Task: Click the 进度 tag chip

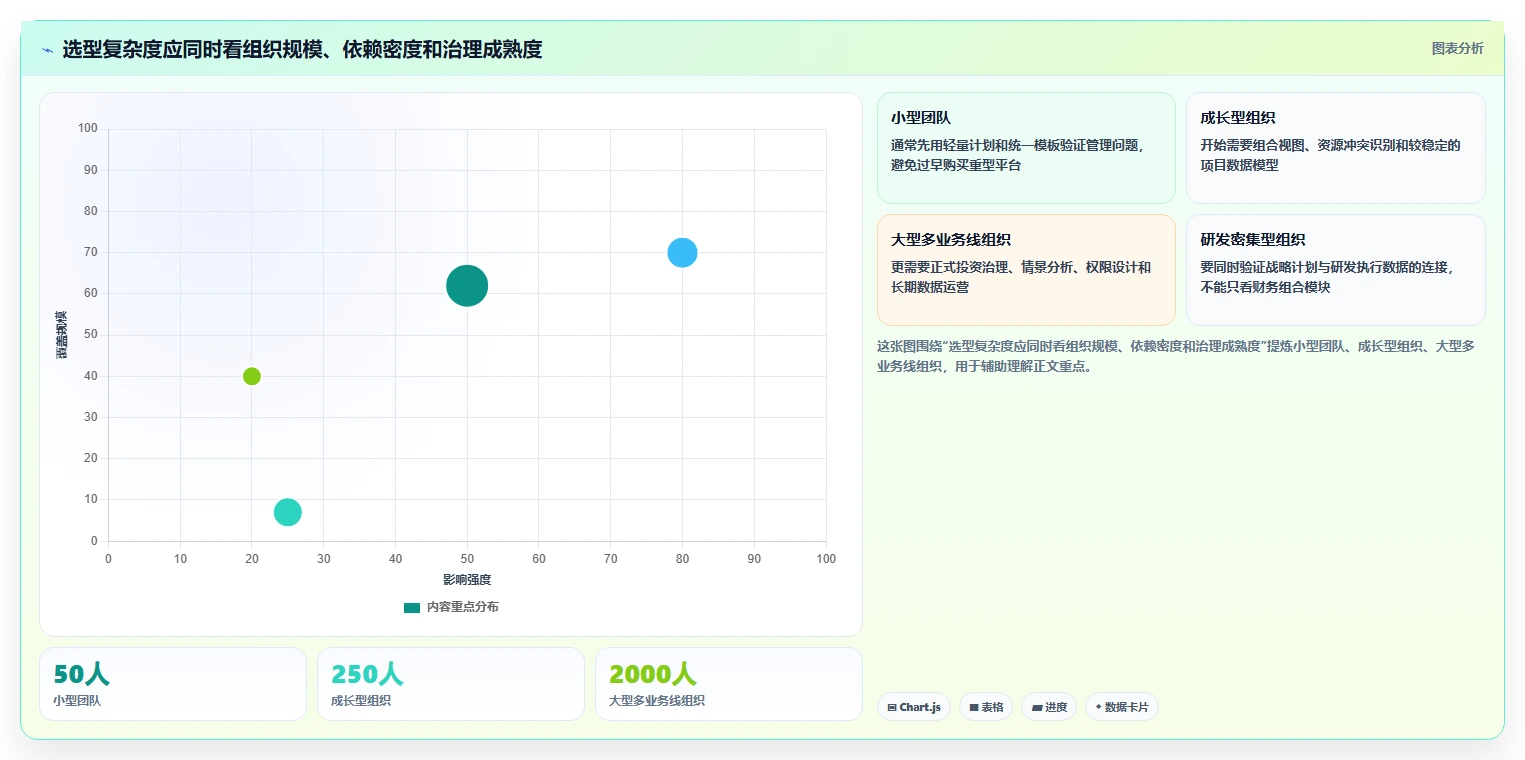Action: 1049,707
